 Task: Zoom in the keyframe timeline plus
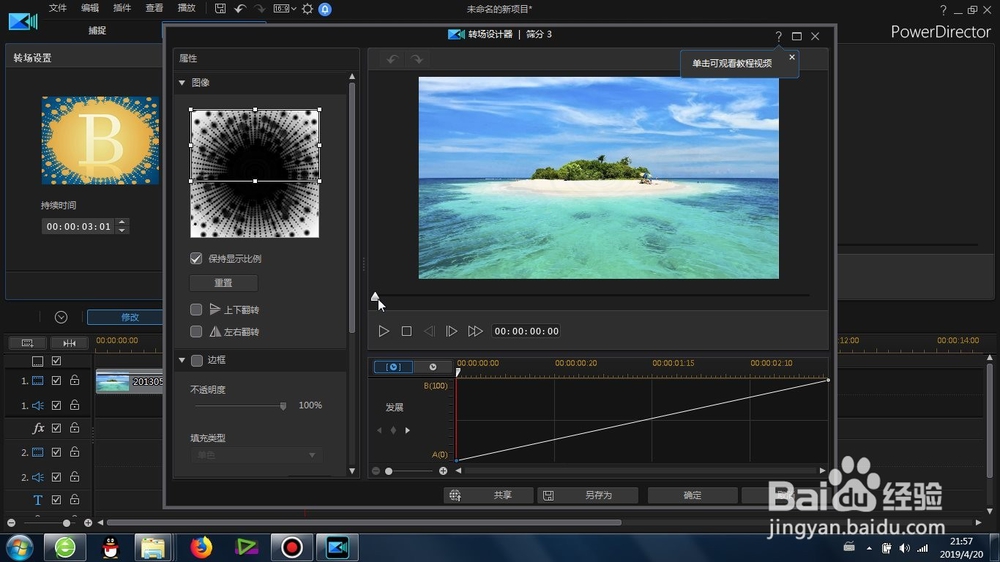[x=443, y=471]
